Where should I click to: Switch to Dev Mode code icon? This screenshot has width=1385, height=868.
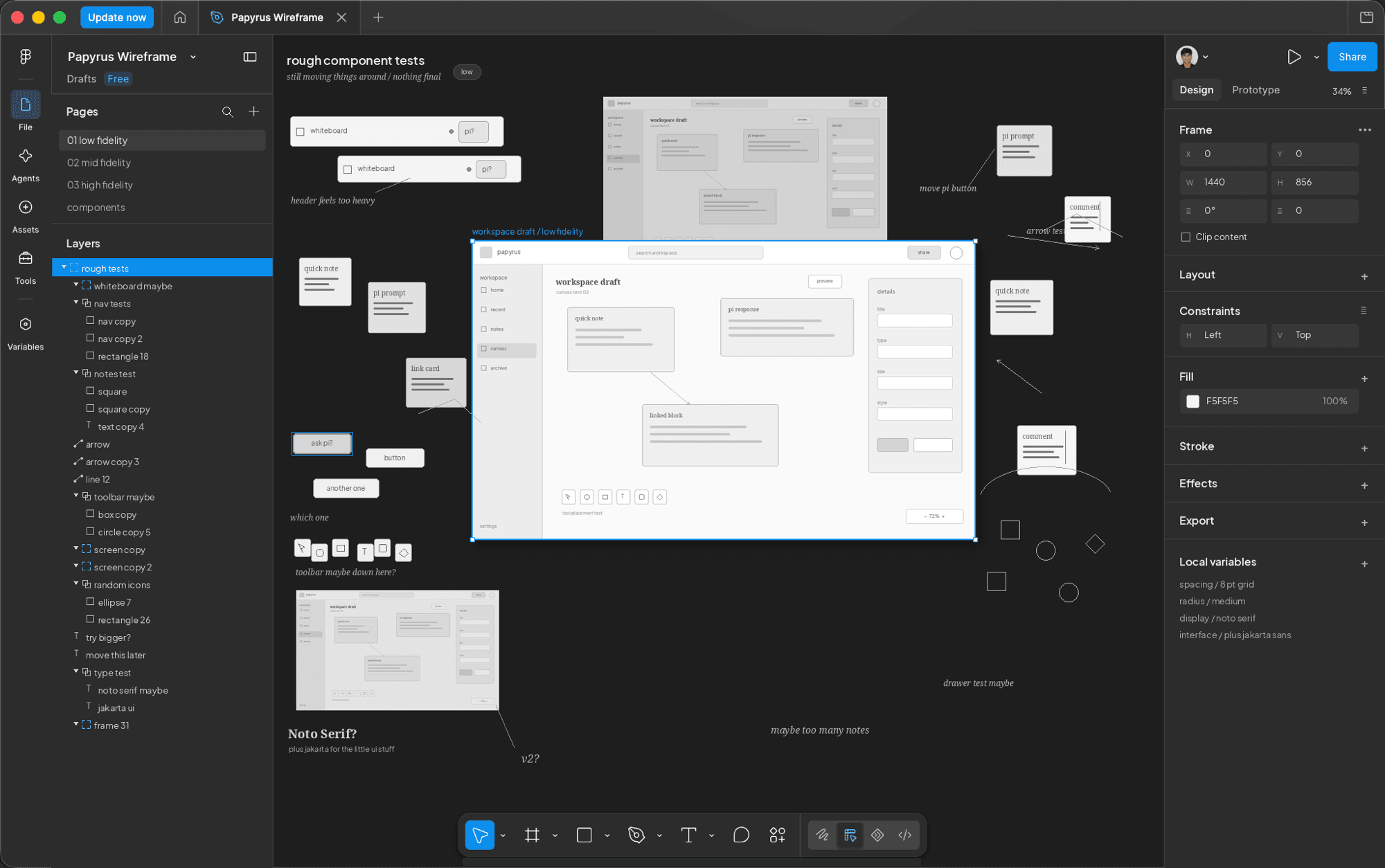coord(905,835)
